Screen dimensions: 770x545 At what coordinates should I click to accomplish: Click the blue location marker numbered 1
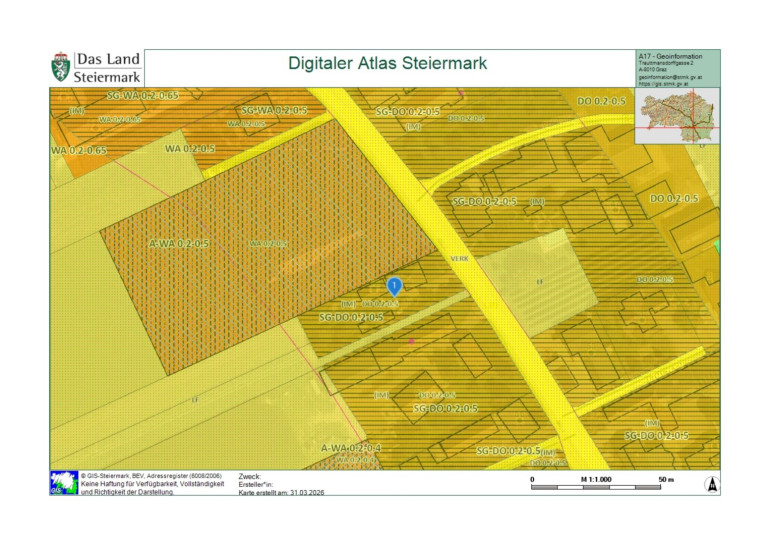(394, 287)
